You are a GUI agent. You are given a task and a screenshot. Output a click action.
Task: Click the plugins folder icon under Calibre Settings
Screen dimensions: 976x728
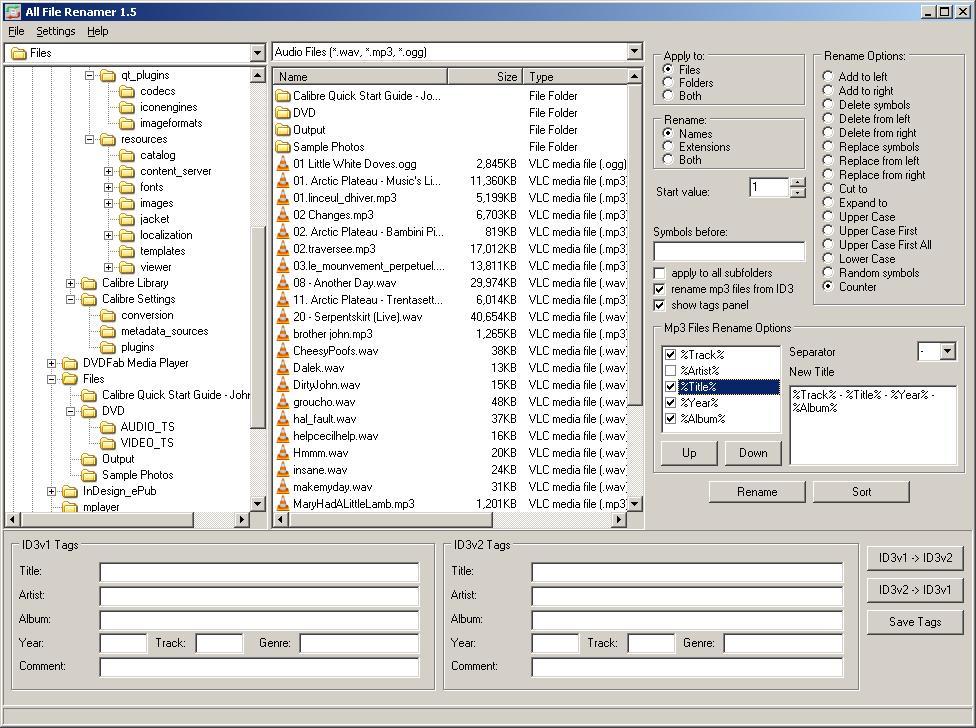[108, 347]
